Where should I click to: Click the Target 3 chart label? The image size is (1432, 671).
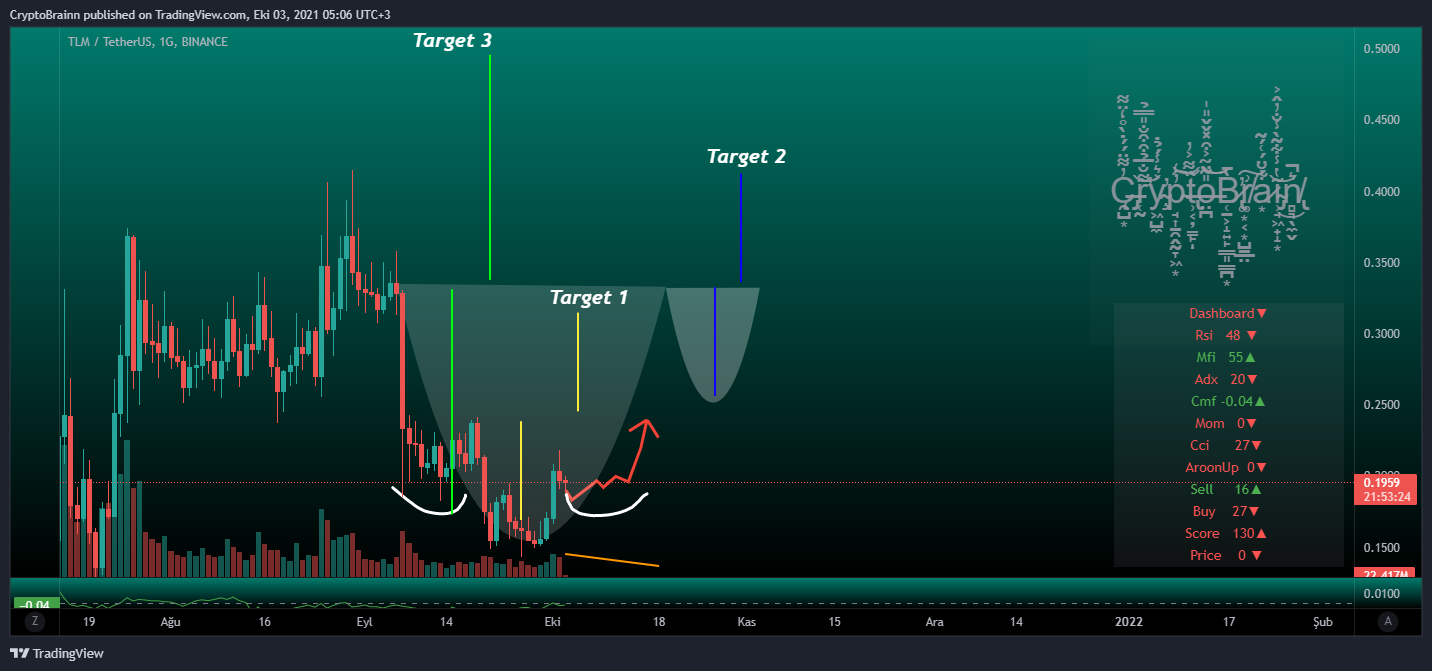coord(453,41)
